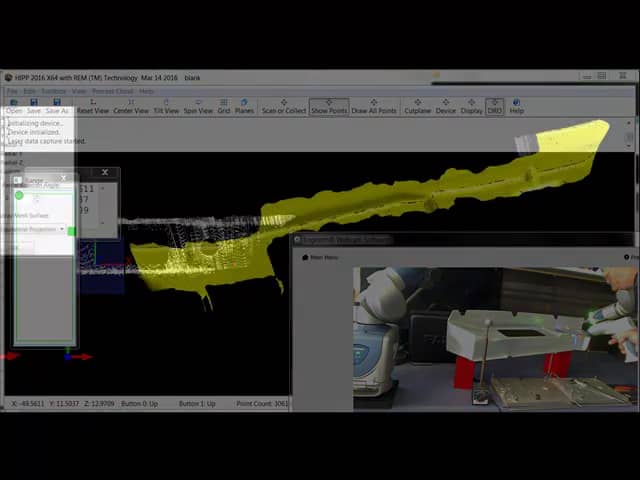Open the File menu
The image size is (640, 480).
point(12,91)
